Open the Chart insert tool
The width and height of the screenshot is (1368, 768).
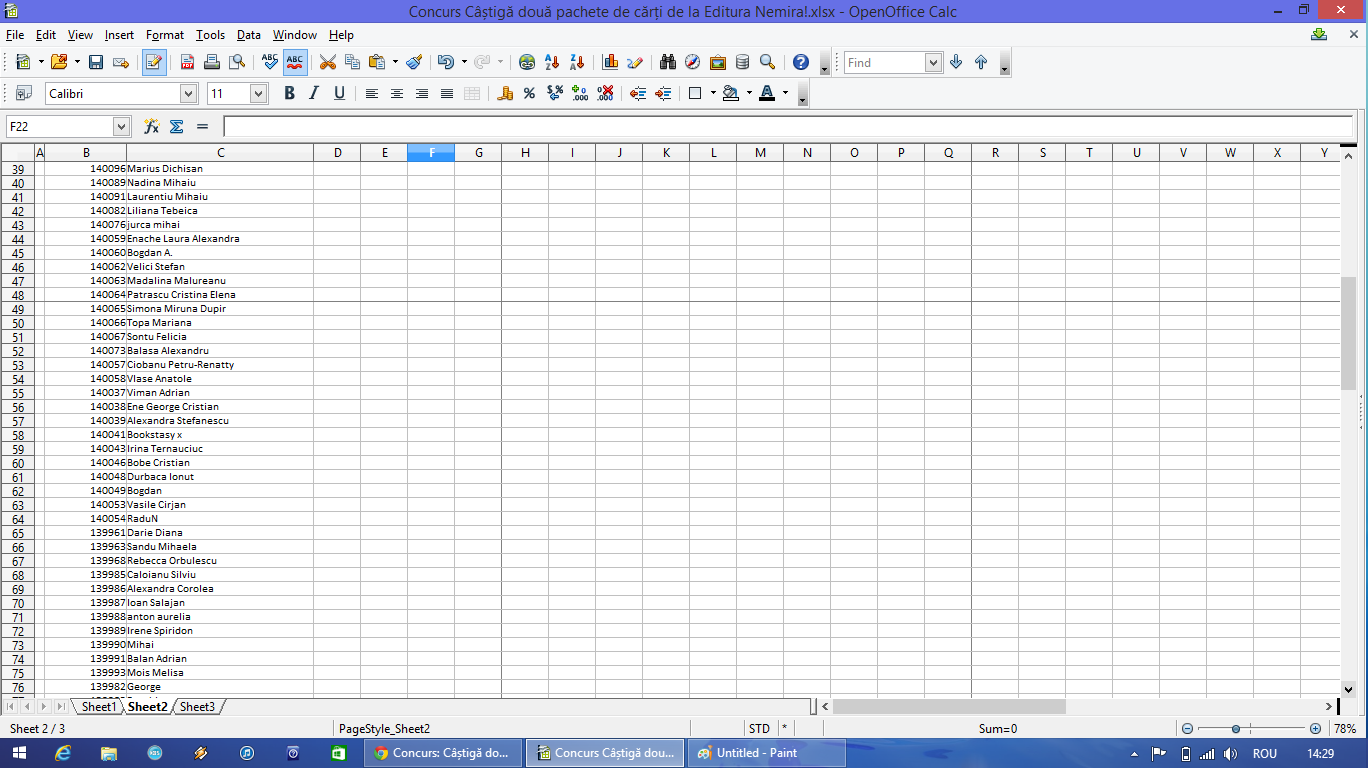tap(610, 62)
